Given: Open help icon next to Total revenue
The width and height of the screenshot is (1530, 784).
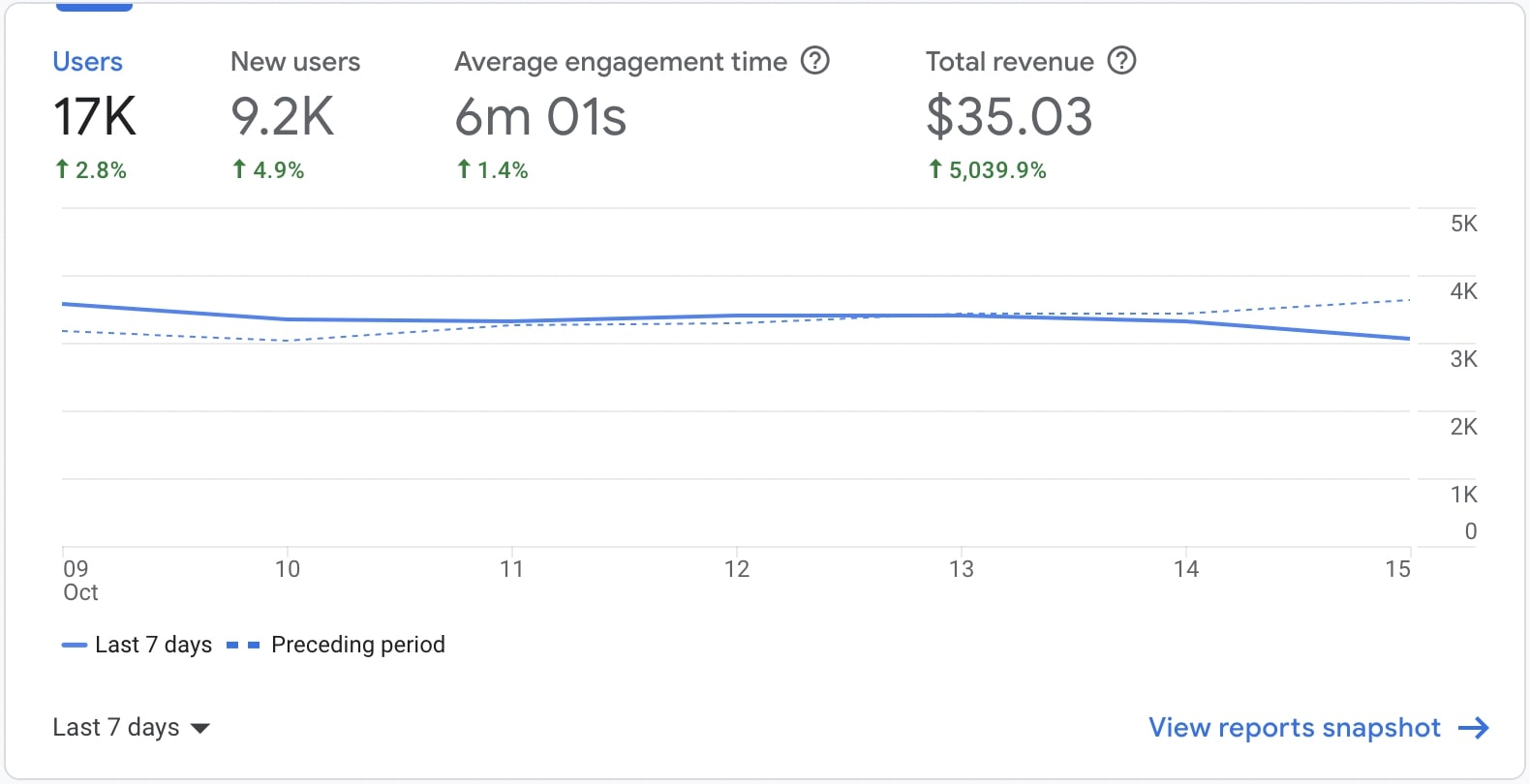Looking at the screenshot, I should click(x=1121, y=61).
